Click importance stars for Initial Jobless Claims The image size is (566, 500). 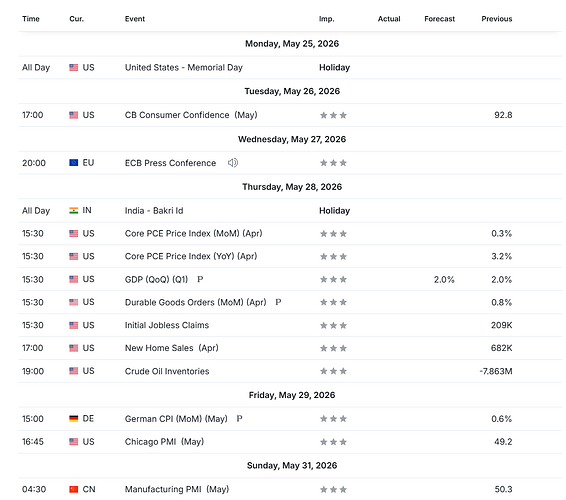pos(333,325)
